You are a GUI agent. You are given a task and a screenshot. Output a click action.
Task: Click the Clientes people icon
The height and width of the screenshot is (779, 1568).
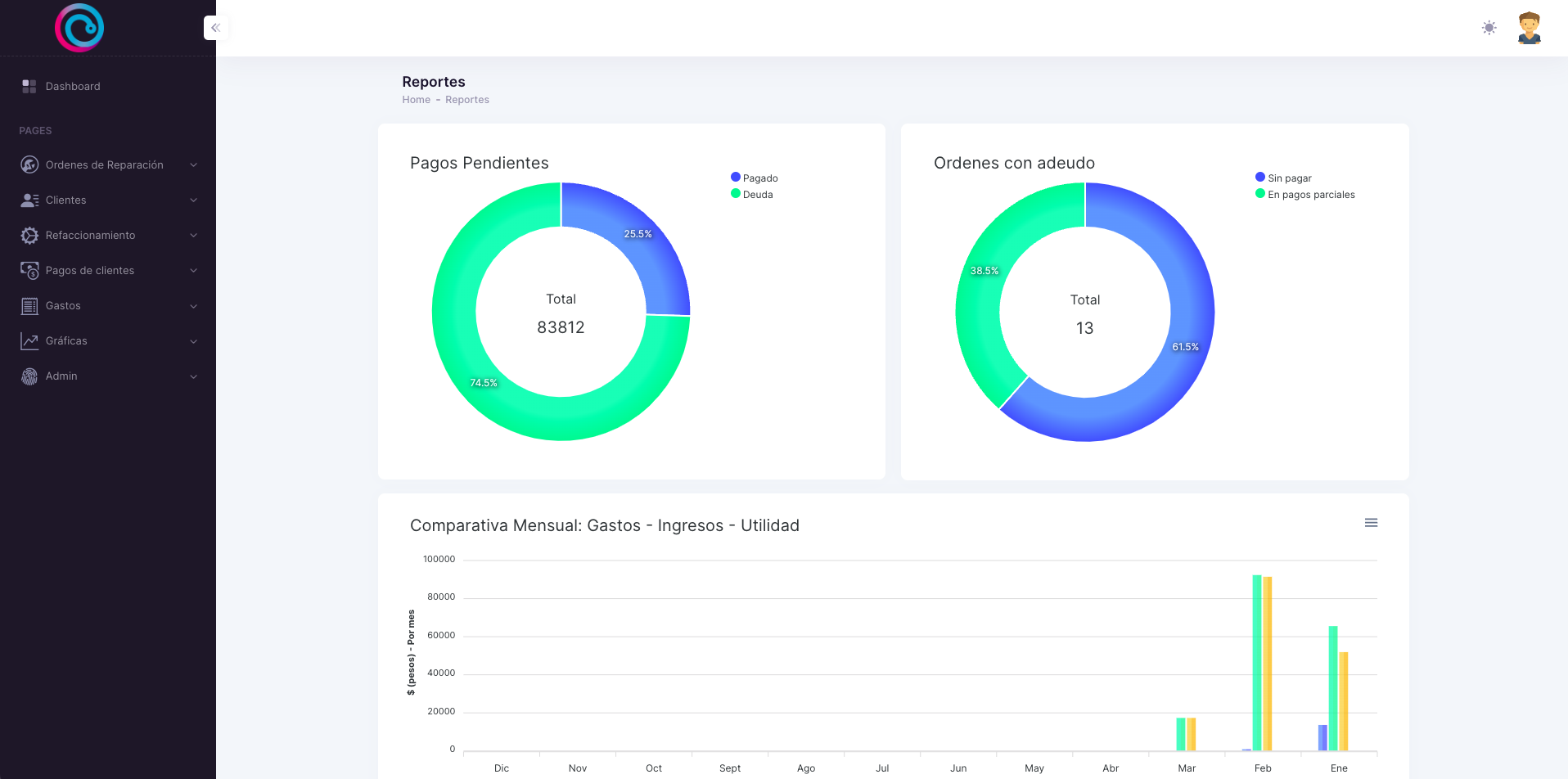(x=29, y=200)
